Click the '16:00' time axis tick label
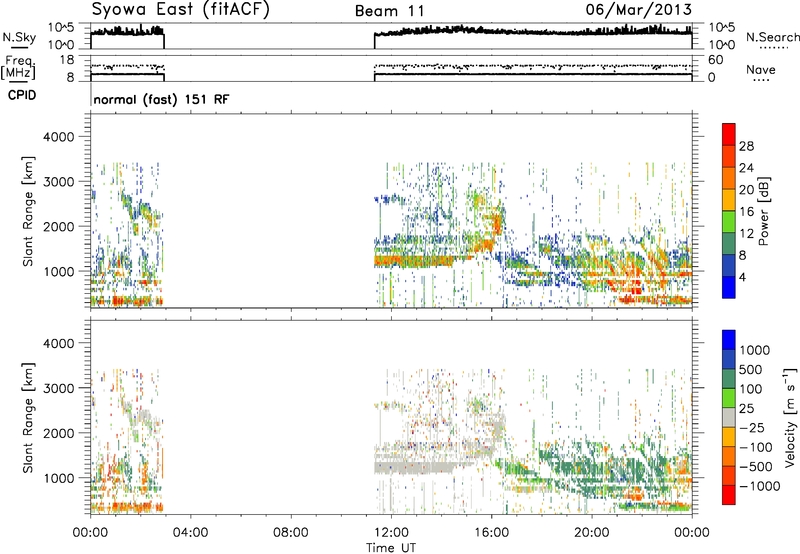 pyautogui.click(x=491, y=533)
